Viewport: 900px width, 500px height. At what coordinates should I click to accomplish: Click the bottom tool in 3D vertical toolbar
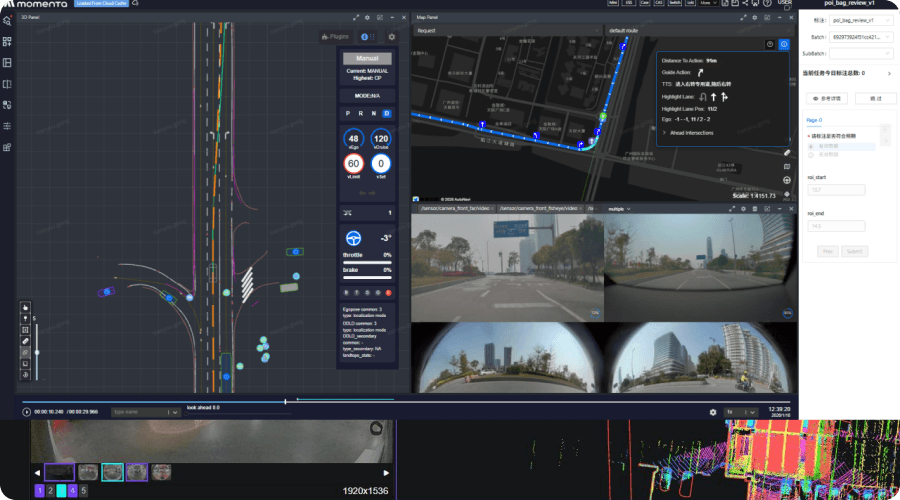coord(25,375)
